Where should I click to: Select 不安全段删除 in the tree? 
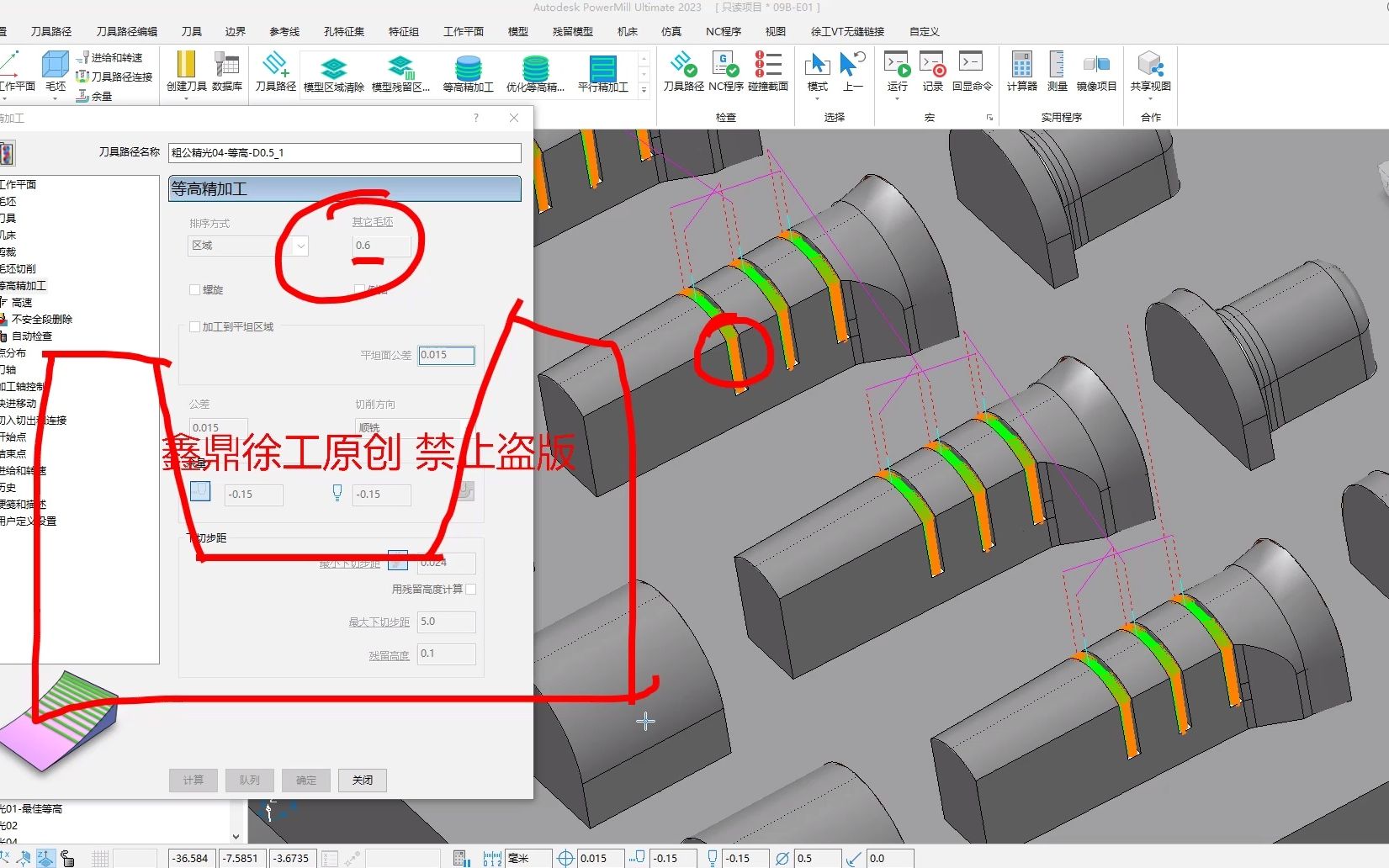pyautogui.click(x=42, y=319)
